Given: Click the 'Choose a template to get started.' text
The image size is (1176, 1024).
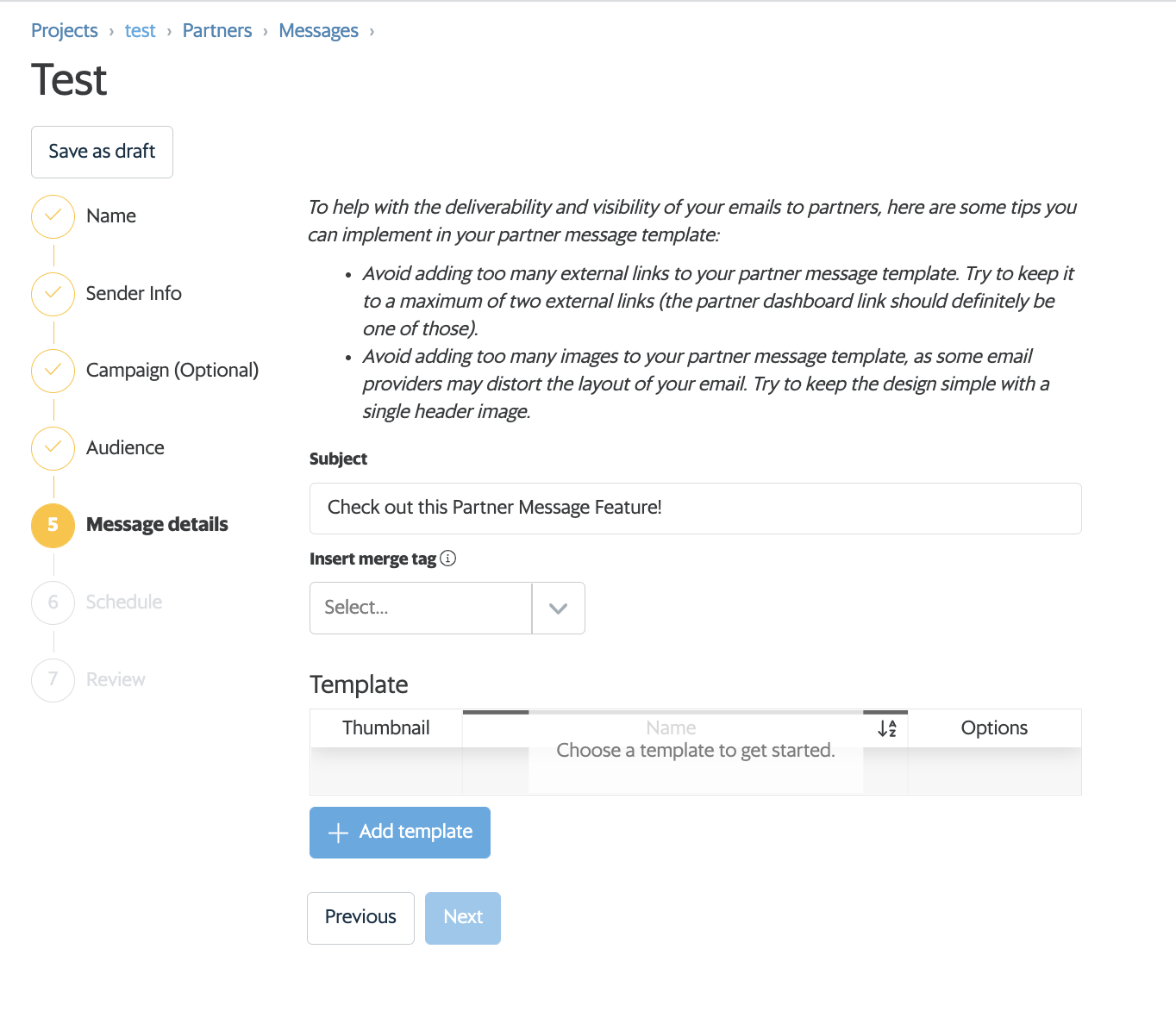Looking at the screenshot, I should (x=696, y=751).
